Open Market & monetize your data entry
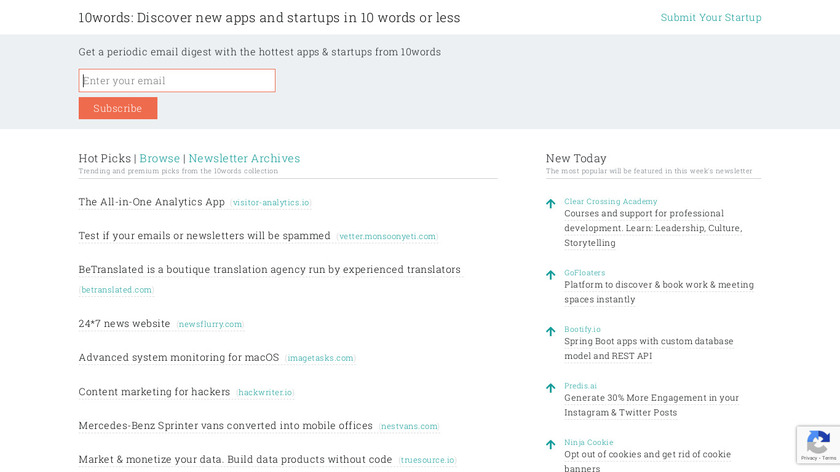The image size is (840, 472). click(x=235, y=459)
